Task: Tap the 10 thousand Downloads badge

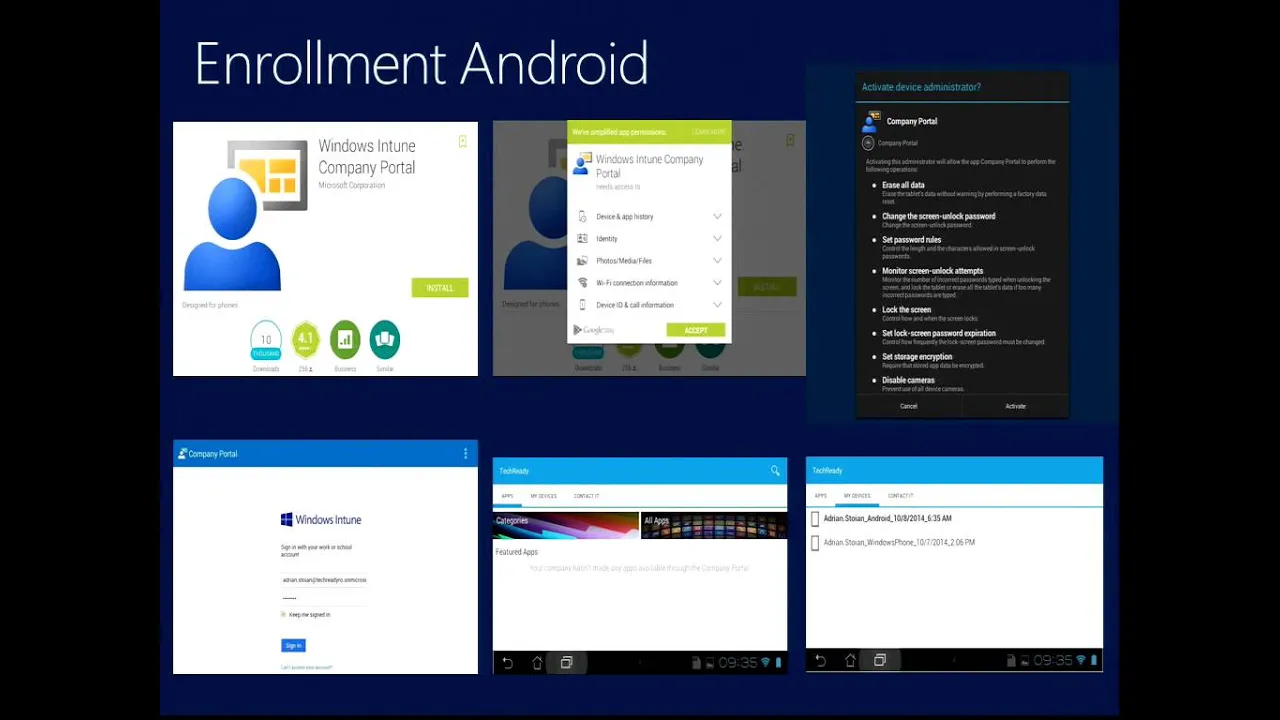Action: [266, 340]
